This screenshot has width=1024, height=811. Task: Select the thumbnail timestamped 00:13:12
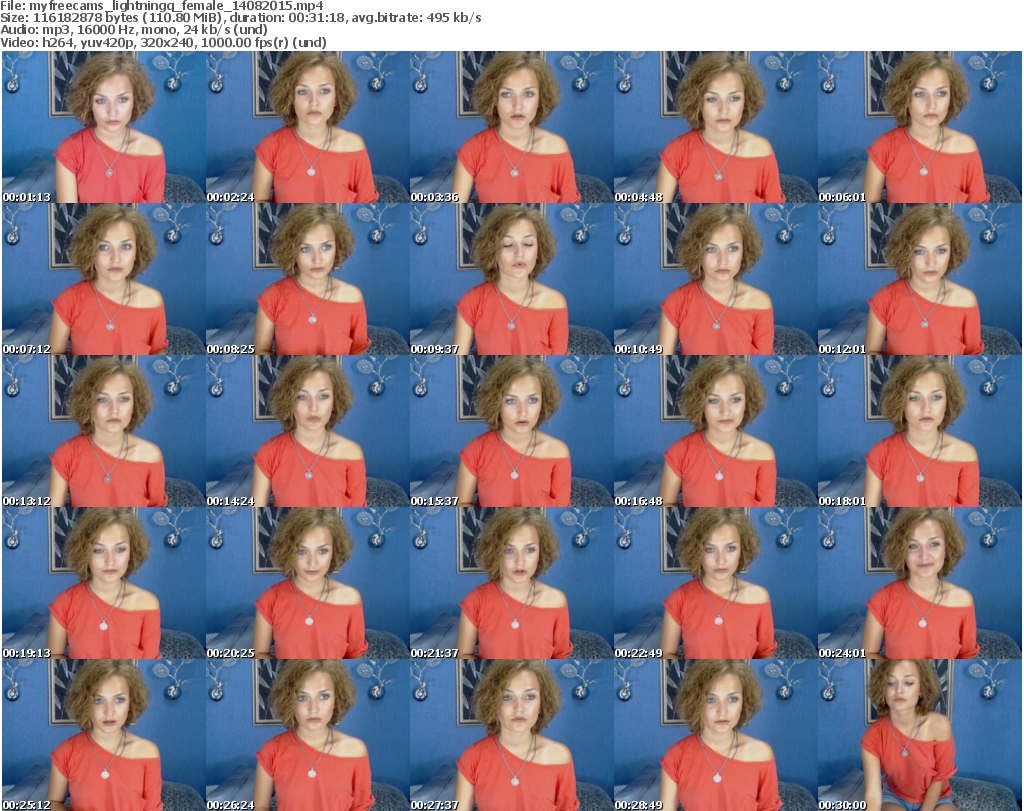[104, 432]
